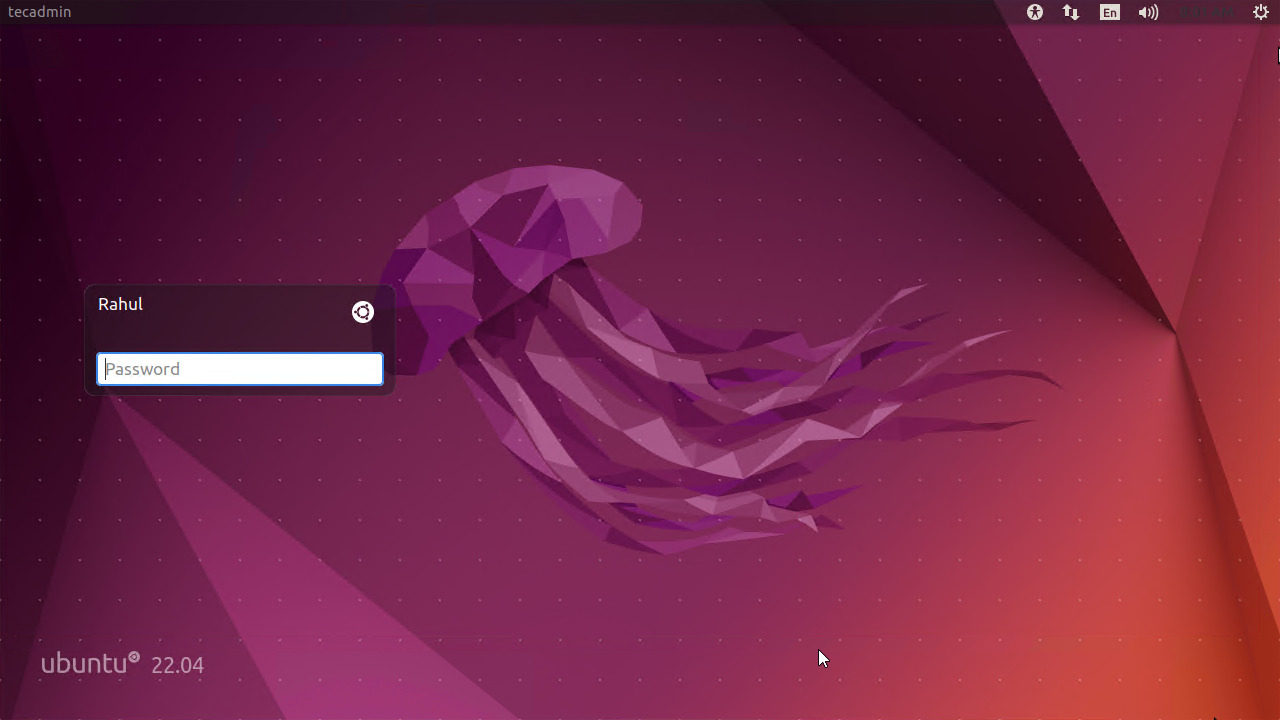Screen dimensions: 1280x721
Task: Open the accessibility menu icon
Action: (x=1035, y=12)
